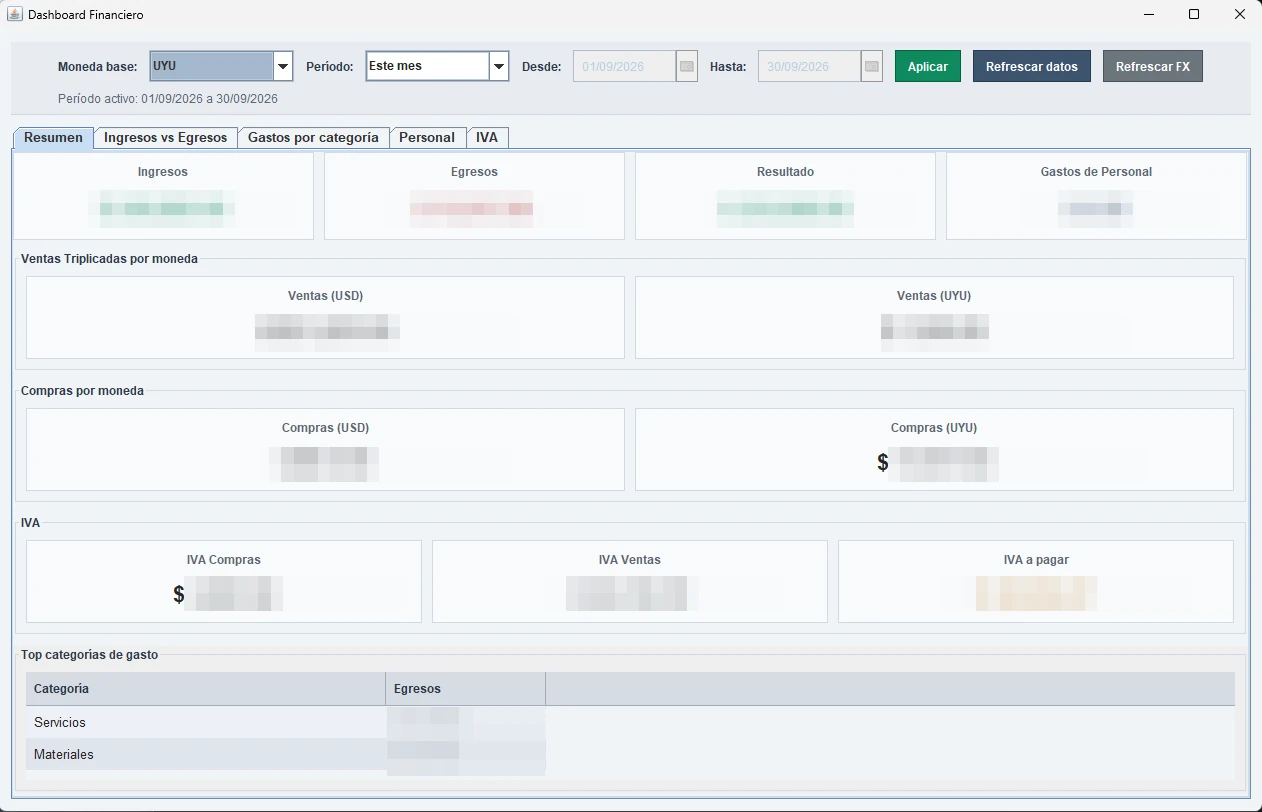
Task: Open the Ingresos vs Egresos tab
Action: [x=166, y=138]
